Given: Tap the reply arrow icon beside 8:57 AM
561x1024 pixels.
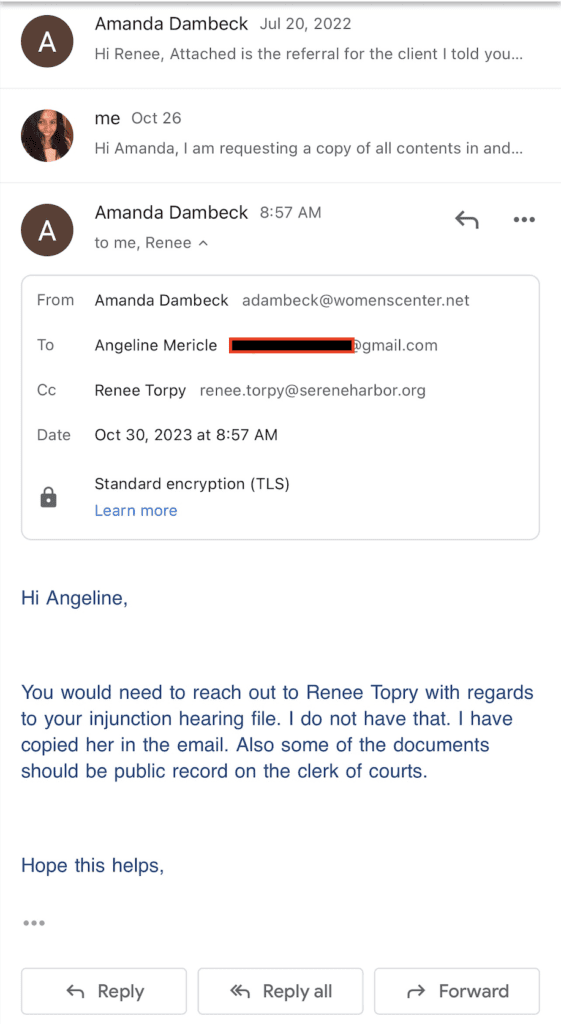Looking at the screenshot, I should coord(466,220).
